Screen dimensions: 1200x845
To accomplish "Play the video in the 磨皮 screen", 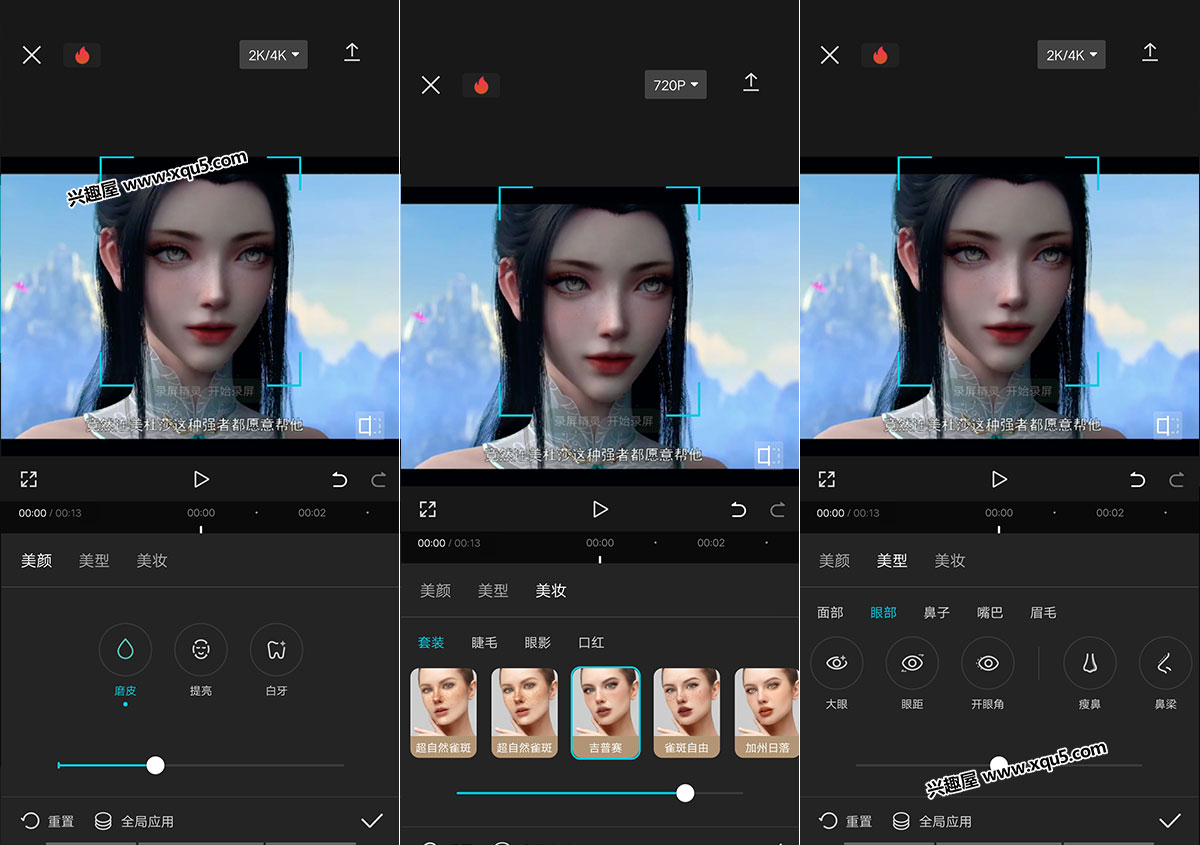I will click(x=201, y=480).
